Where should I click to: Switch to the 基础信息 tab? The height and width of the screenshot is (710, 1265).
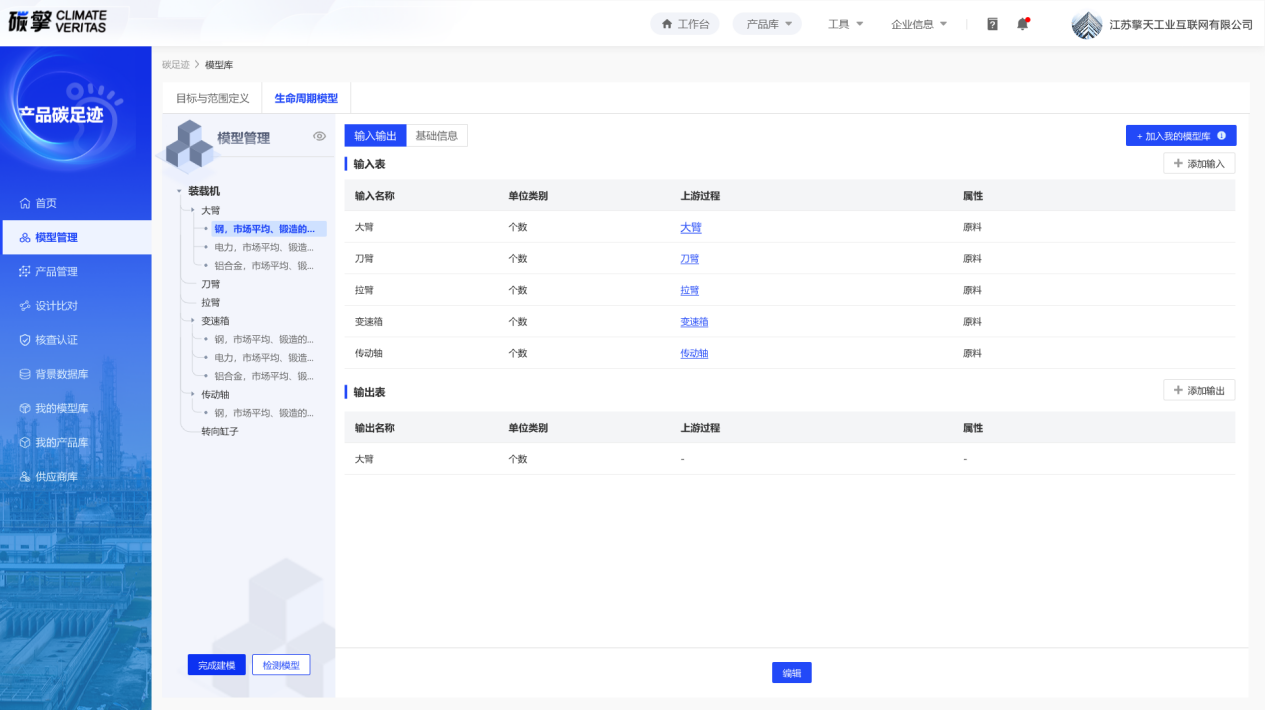[436, 136]
